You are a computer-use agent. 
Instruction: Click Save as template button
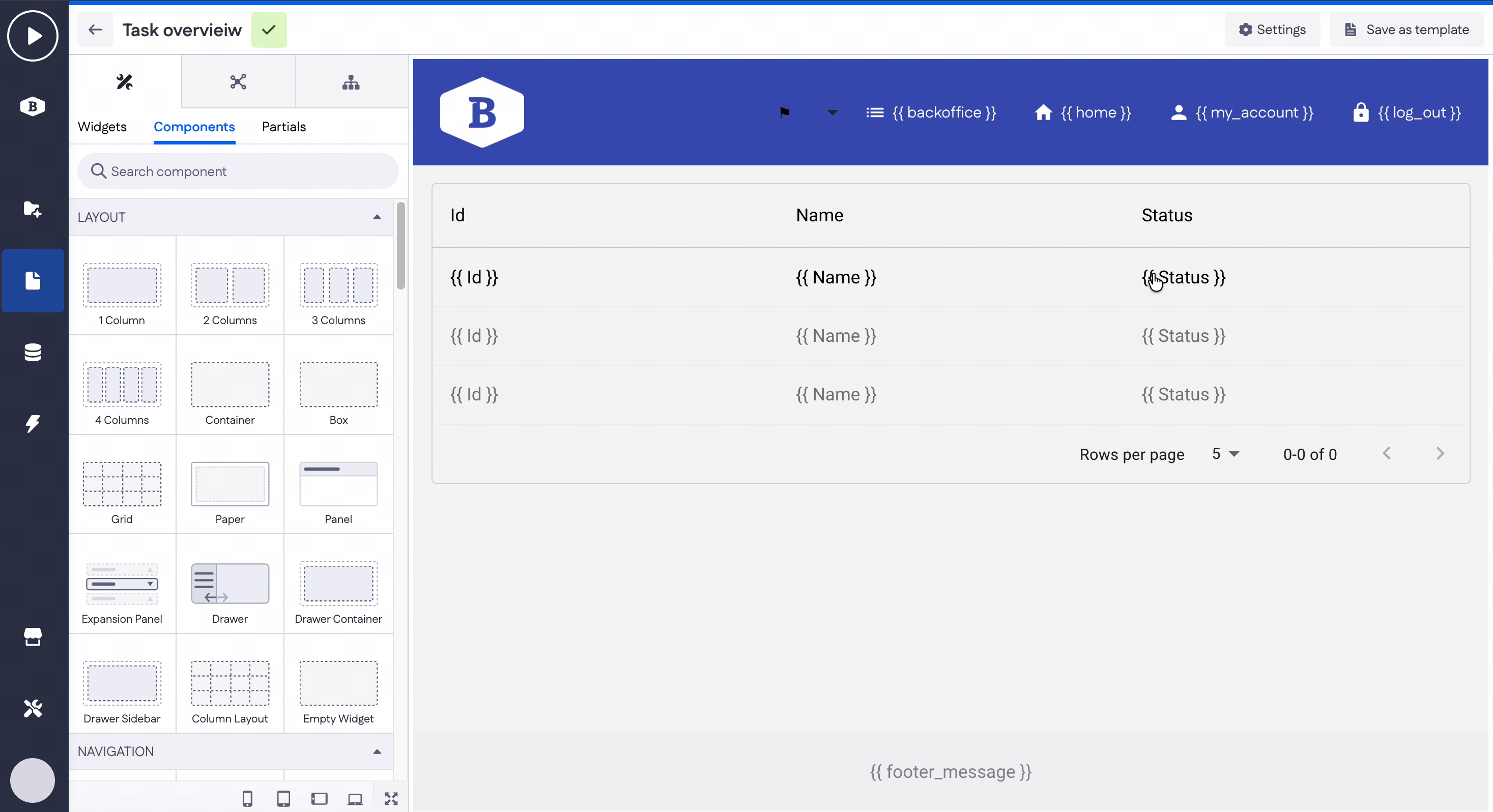coord(1406,30)
